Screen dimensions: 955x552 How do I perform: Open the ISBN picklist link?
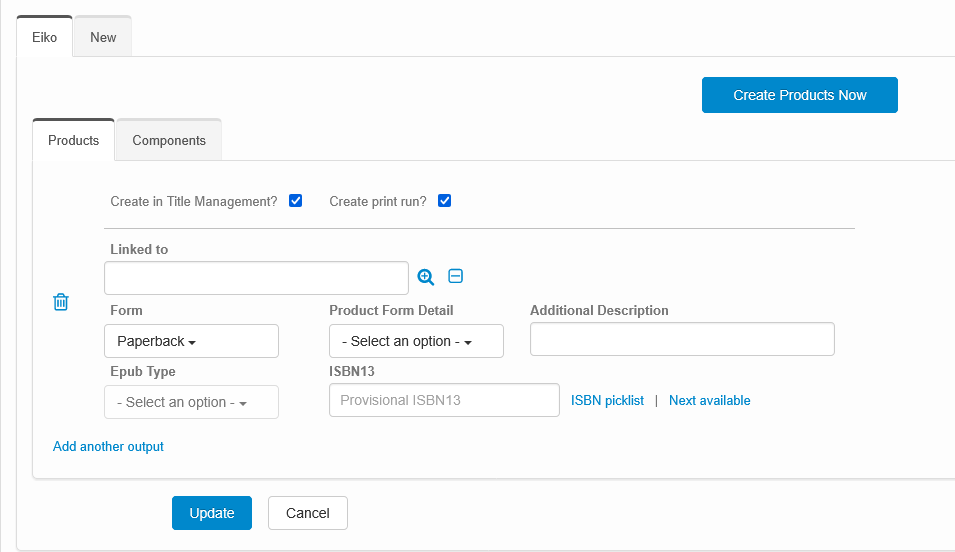(x=607, y=401)
